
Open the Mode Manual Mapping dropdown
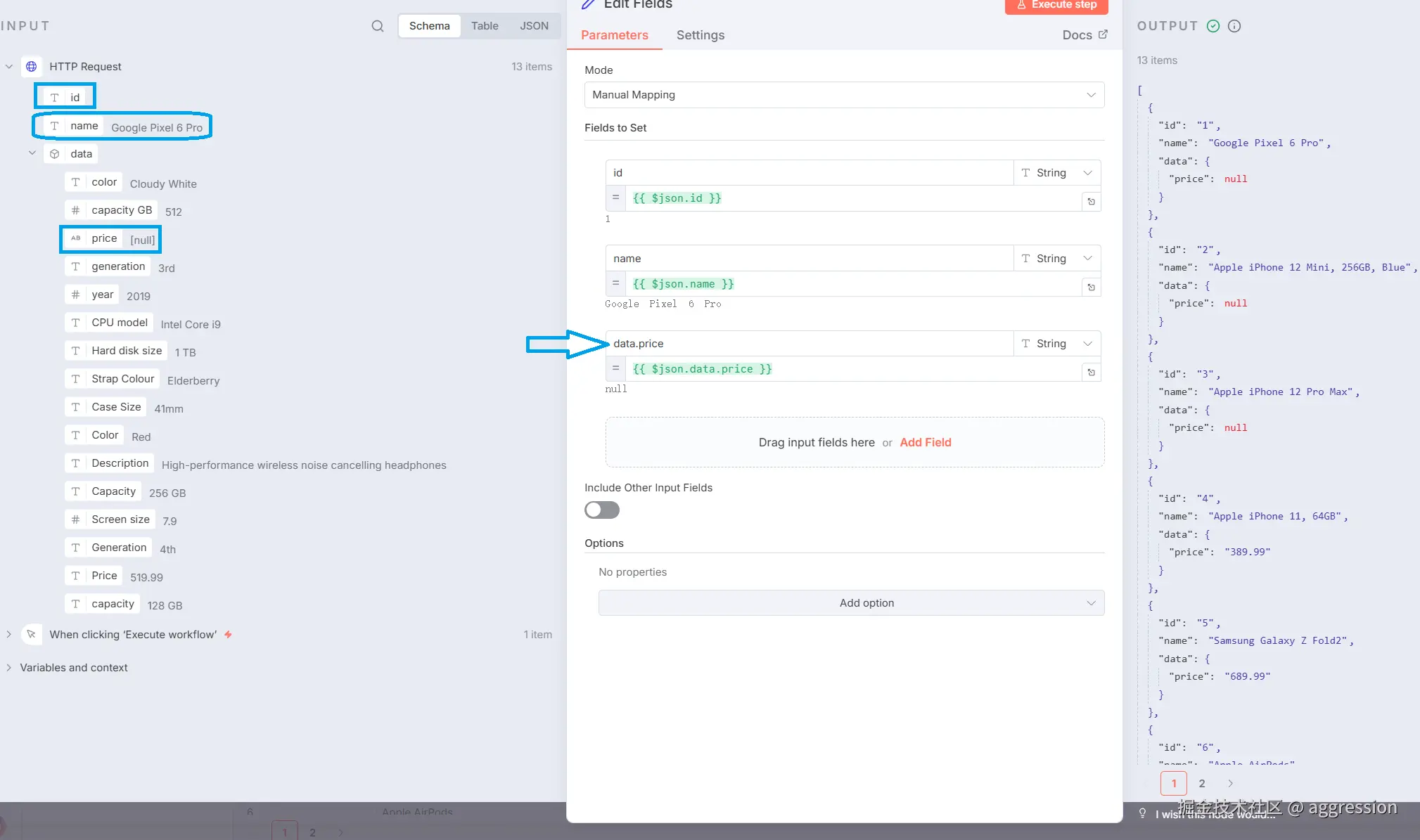pyautogui.click(x=844, y=95)
